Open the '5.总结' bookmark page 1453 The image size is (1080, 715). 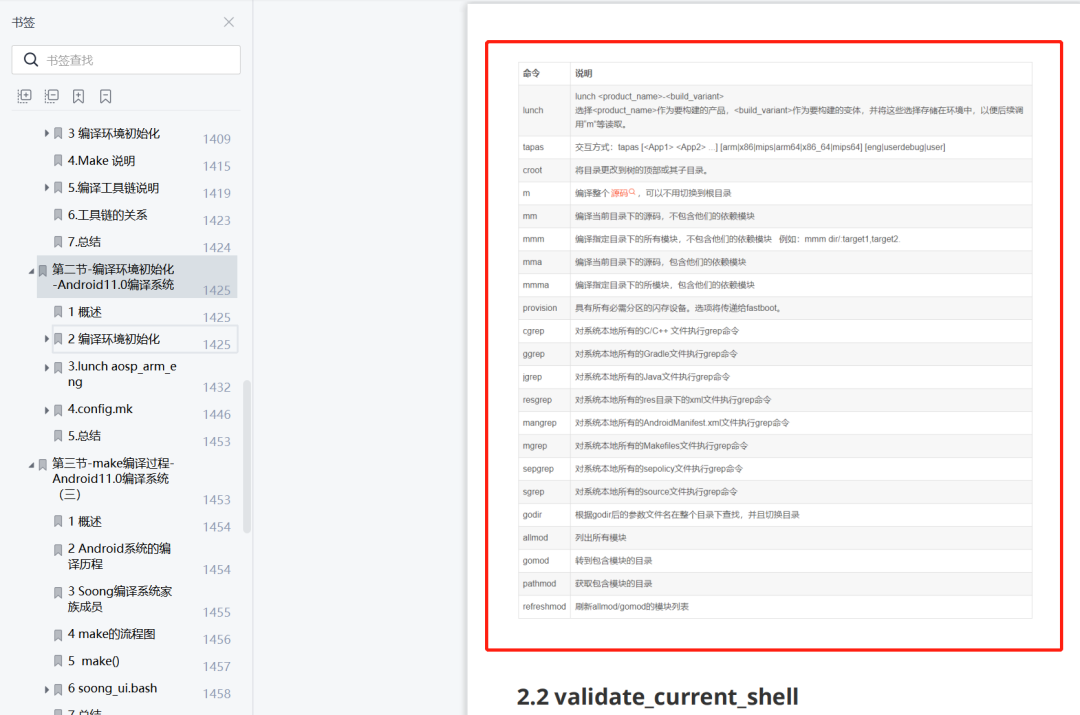tap(84, 435)
